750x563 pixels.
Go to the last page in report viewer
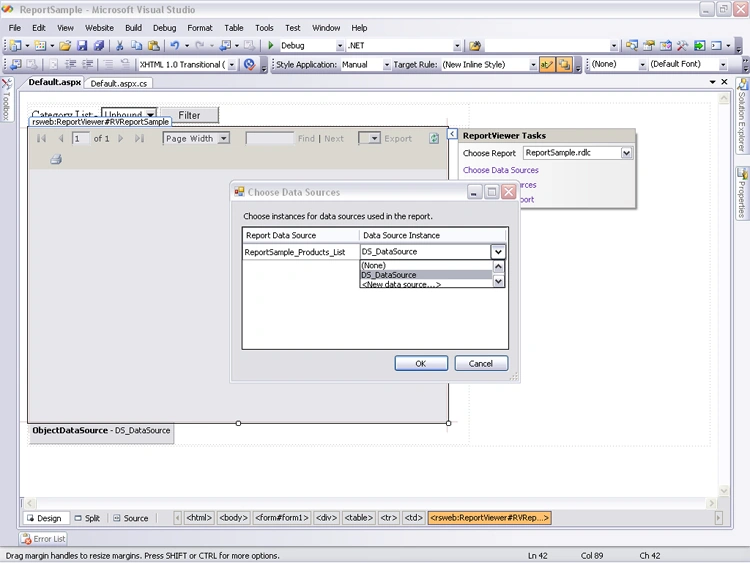[139, 138]
